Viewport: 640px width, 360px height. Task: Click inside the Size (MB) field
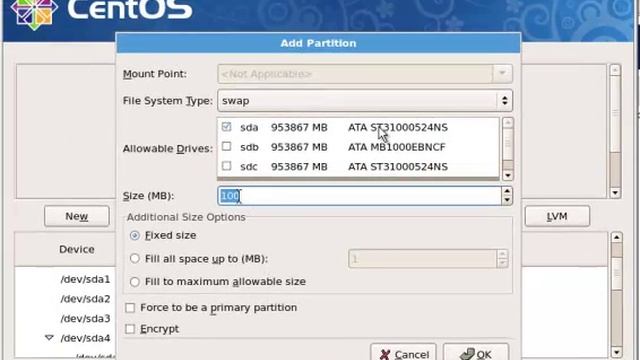tap(359, 196)
